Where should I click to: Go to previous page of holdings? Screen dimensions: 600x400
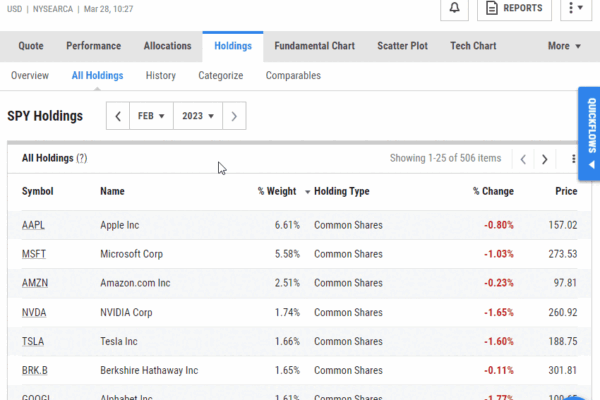click(523, 159)
